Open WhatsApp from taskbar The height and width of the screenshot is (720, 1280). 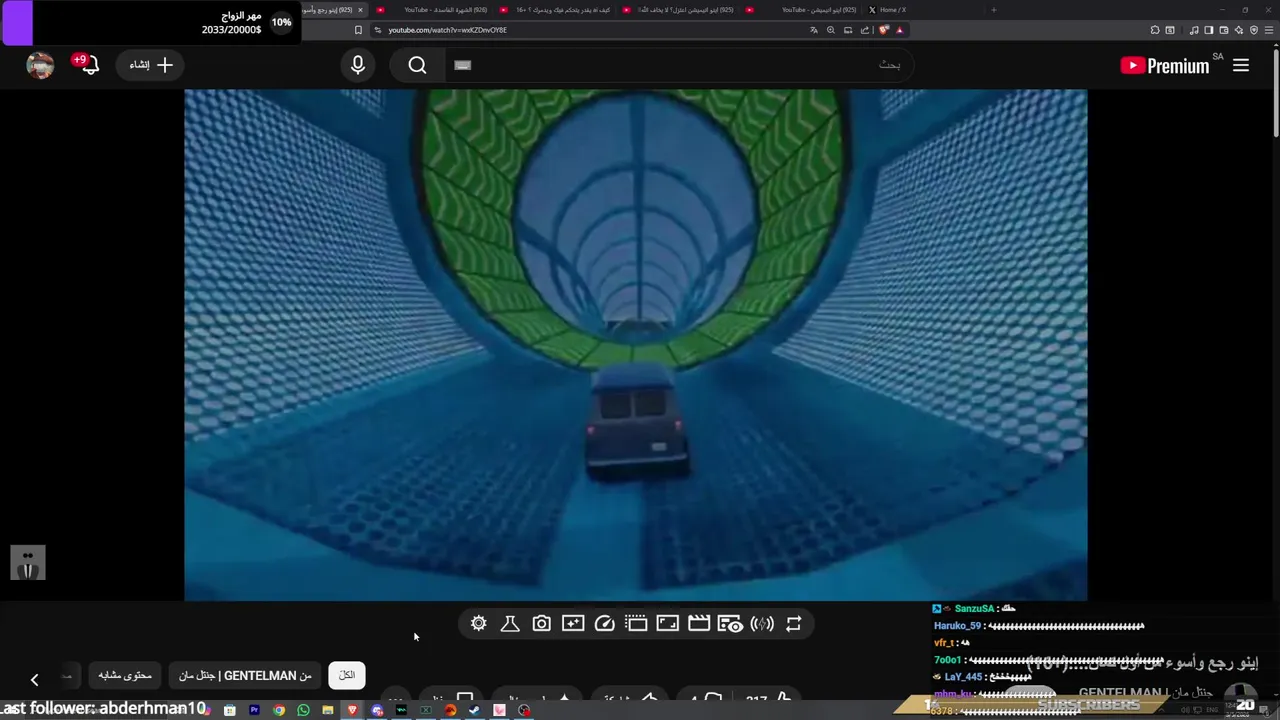tap(303, 710)
